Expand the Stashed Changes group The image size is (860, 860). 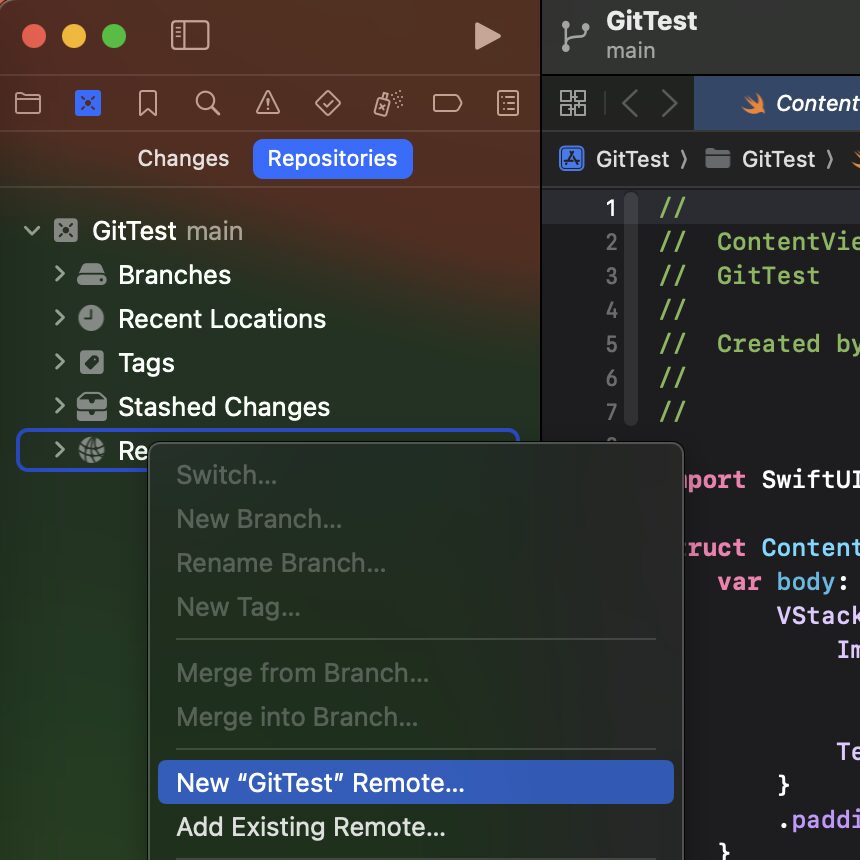[60, 405]
